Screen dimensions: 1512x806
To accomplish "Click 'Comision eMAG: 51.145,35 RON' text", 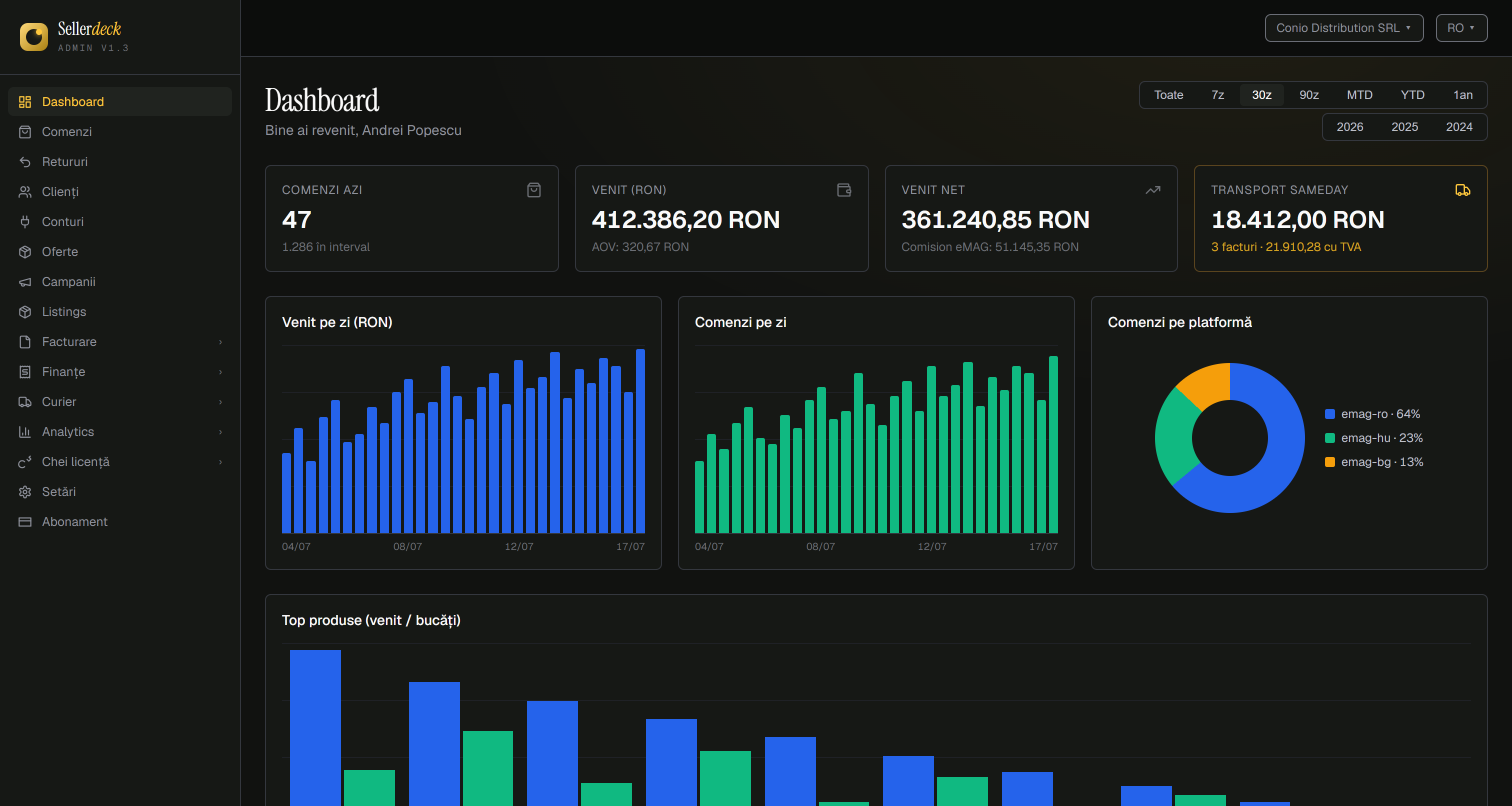I will coord(989,247).
